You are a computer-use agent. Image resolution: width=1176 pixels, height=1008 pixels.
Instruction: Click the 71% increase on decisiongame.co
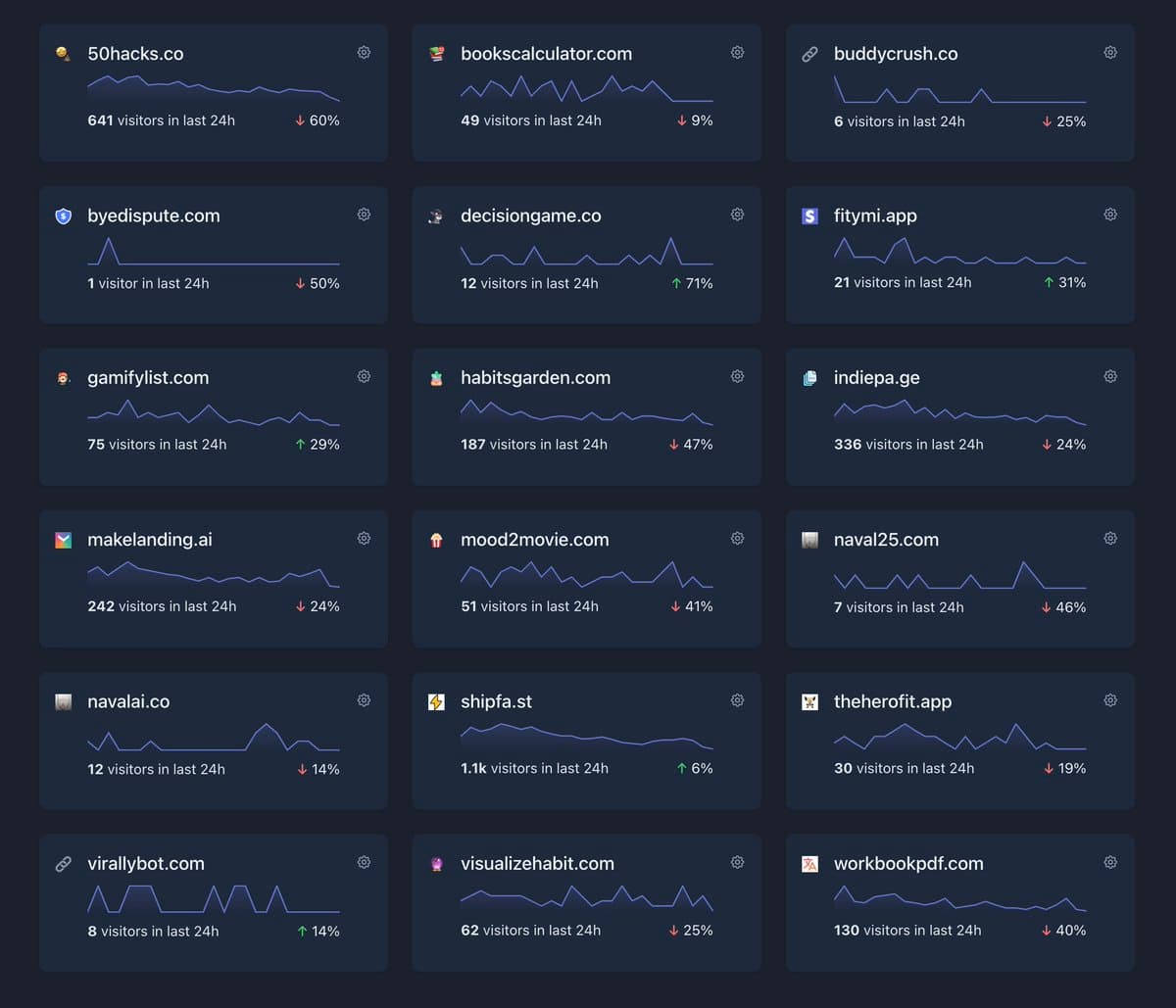click(692, 283)
